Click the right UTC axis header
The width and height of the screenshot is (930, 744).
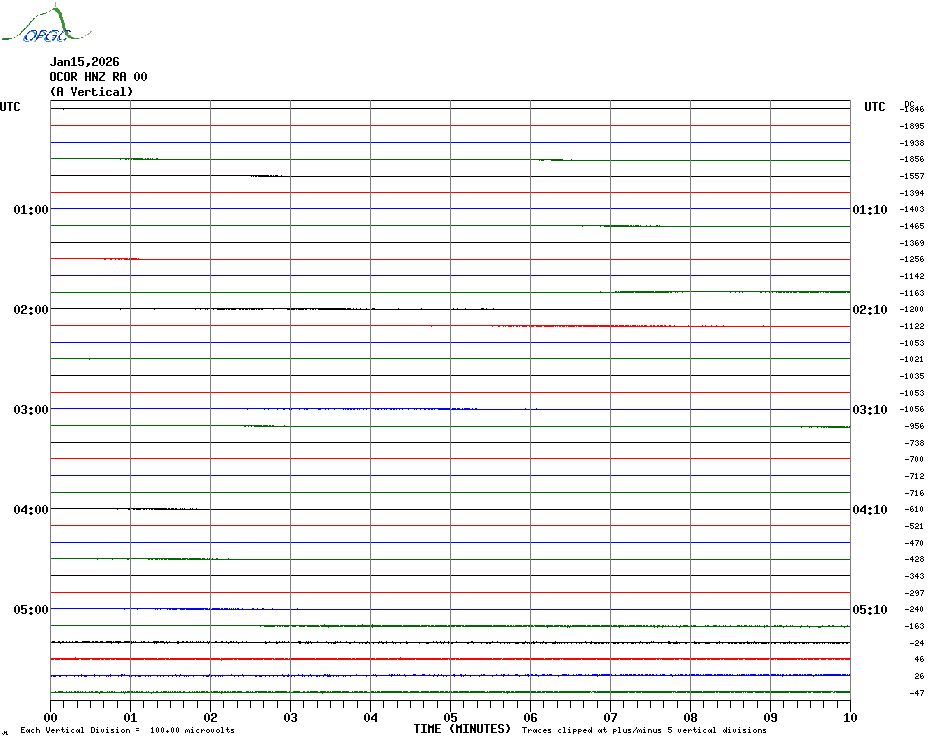pos(874,107)
